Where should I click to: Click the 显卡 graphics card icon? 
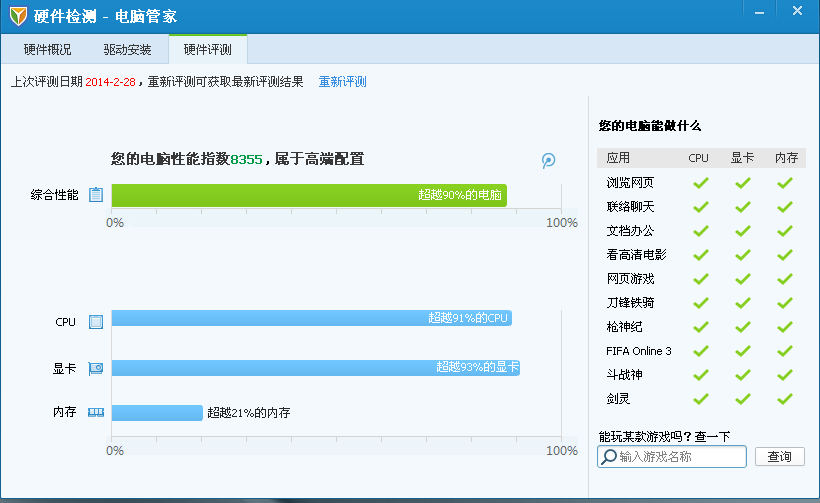tap(96, 368)
